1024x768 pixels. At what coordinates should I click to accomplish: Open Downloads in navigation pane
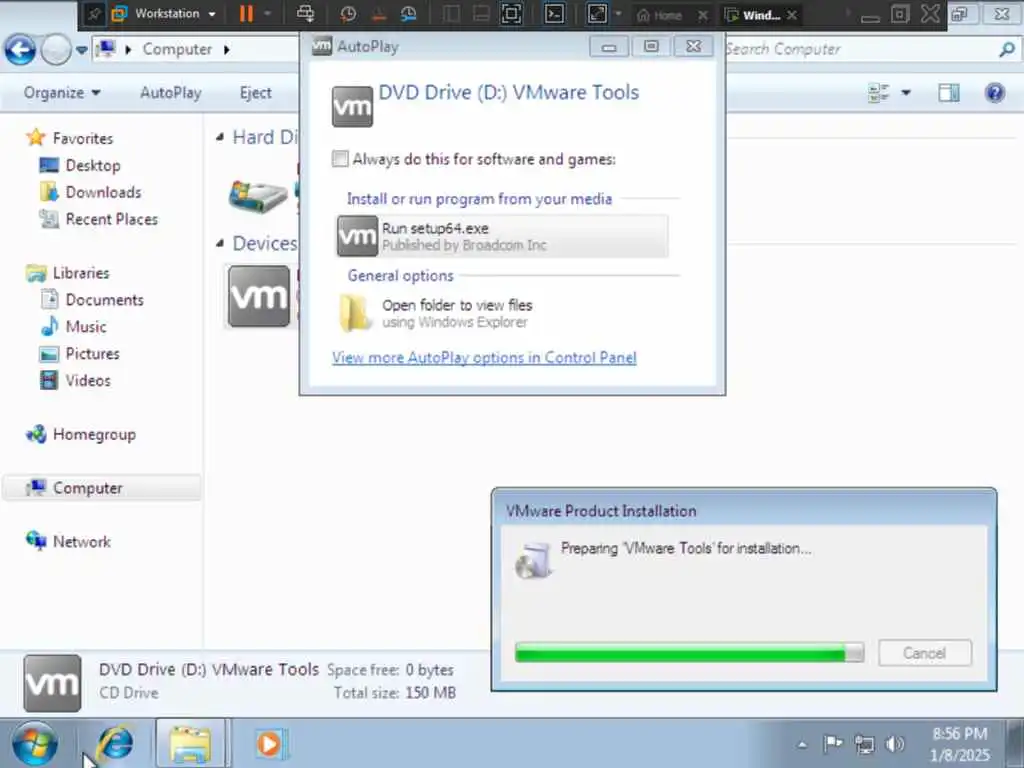(103, 192)
